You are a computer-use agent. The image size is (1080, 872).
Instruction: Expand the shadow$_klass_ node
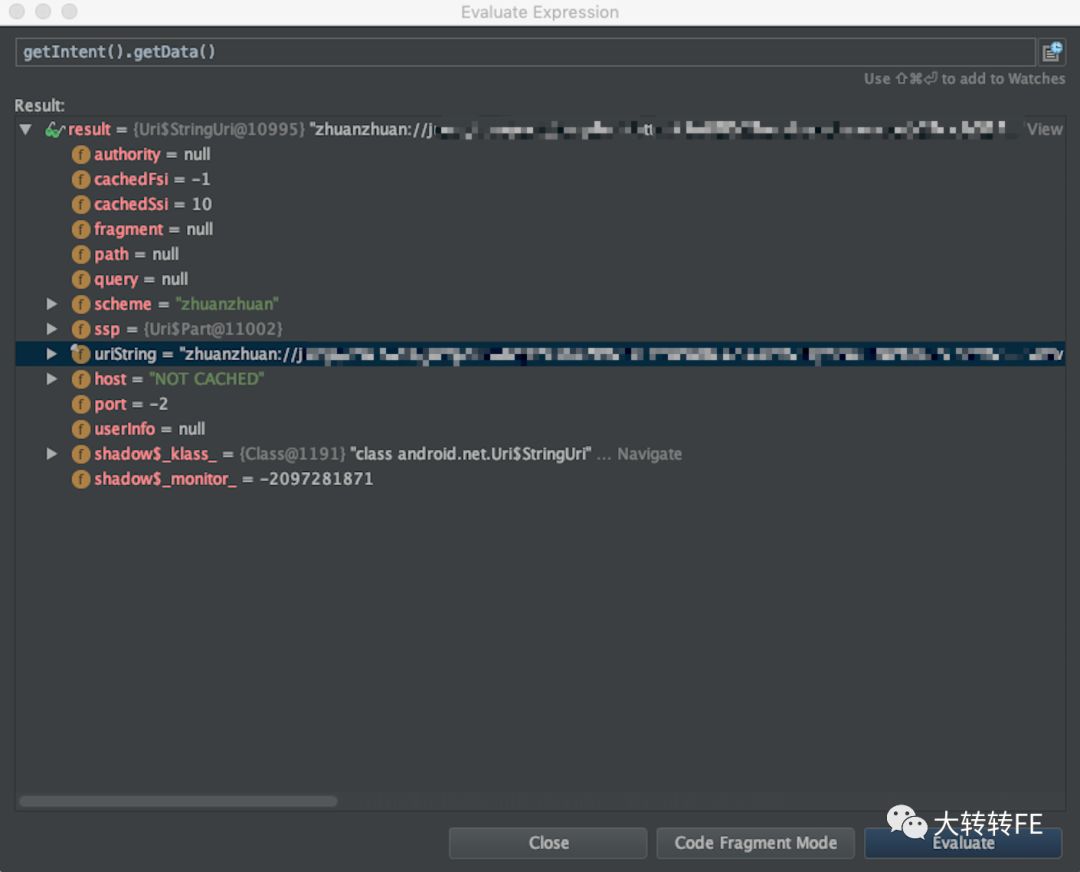click(52, 453)
